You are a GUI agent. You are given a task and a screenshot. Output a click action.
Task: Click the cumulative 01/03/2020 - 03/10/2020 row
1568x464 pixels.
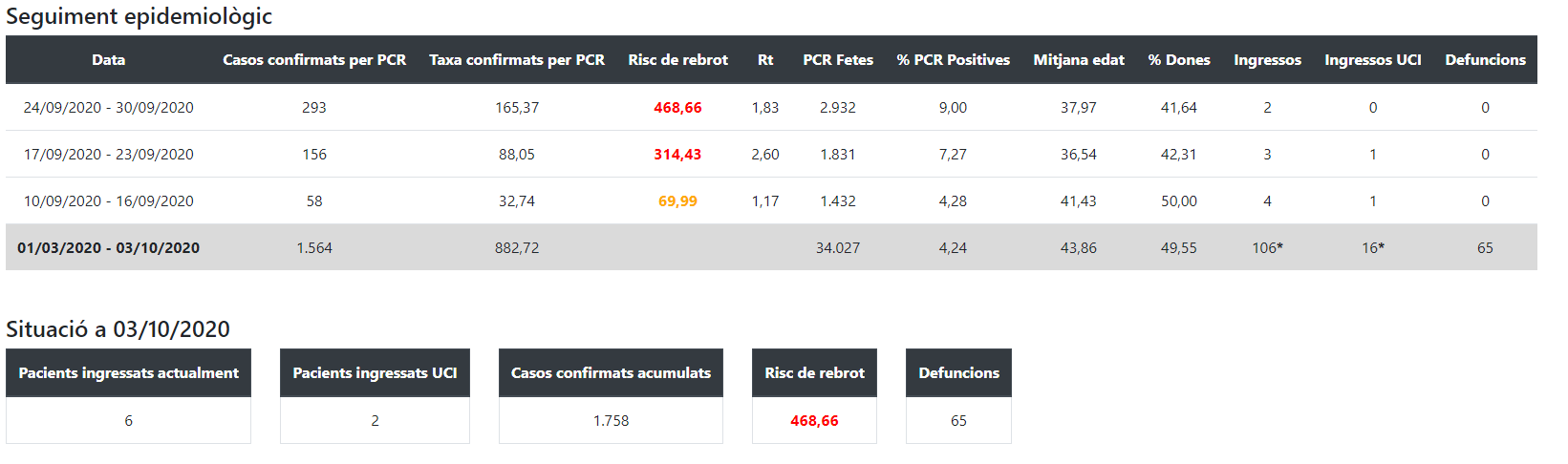[x=109, y=248]
